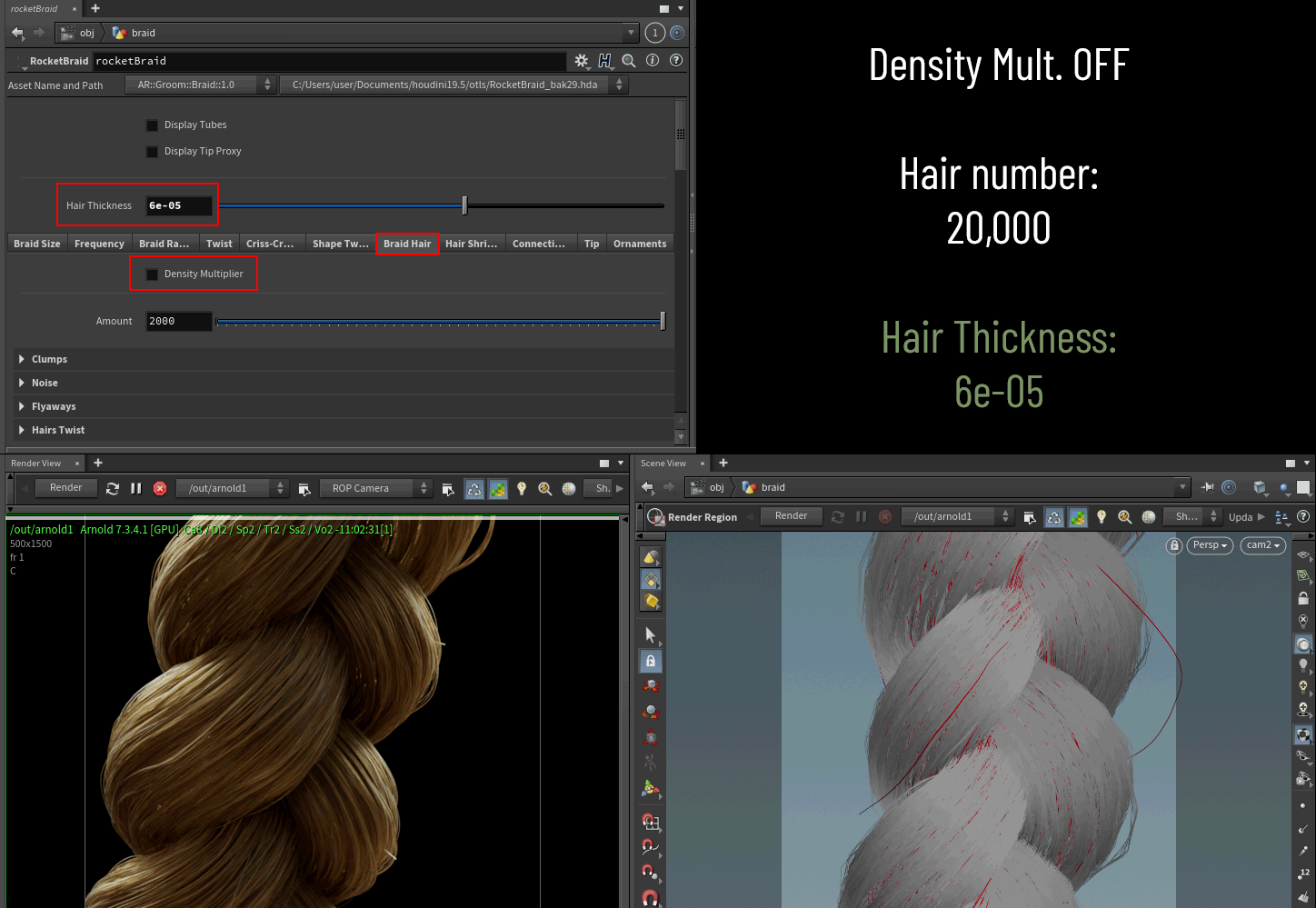Viewport: 1316px width, 908px height.
Task: Open the AR::Groom::Braid::1.0 asset name dropdown
Action: click(200, 85)
